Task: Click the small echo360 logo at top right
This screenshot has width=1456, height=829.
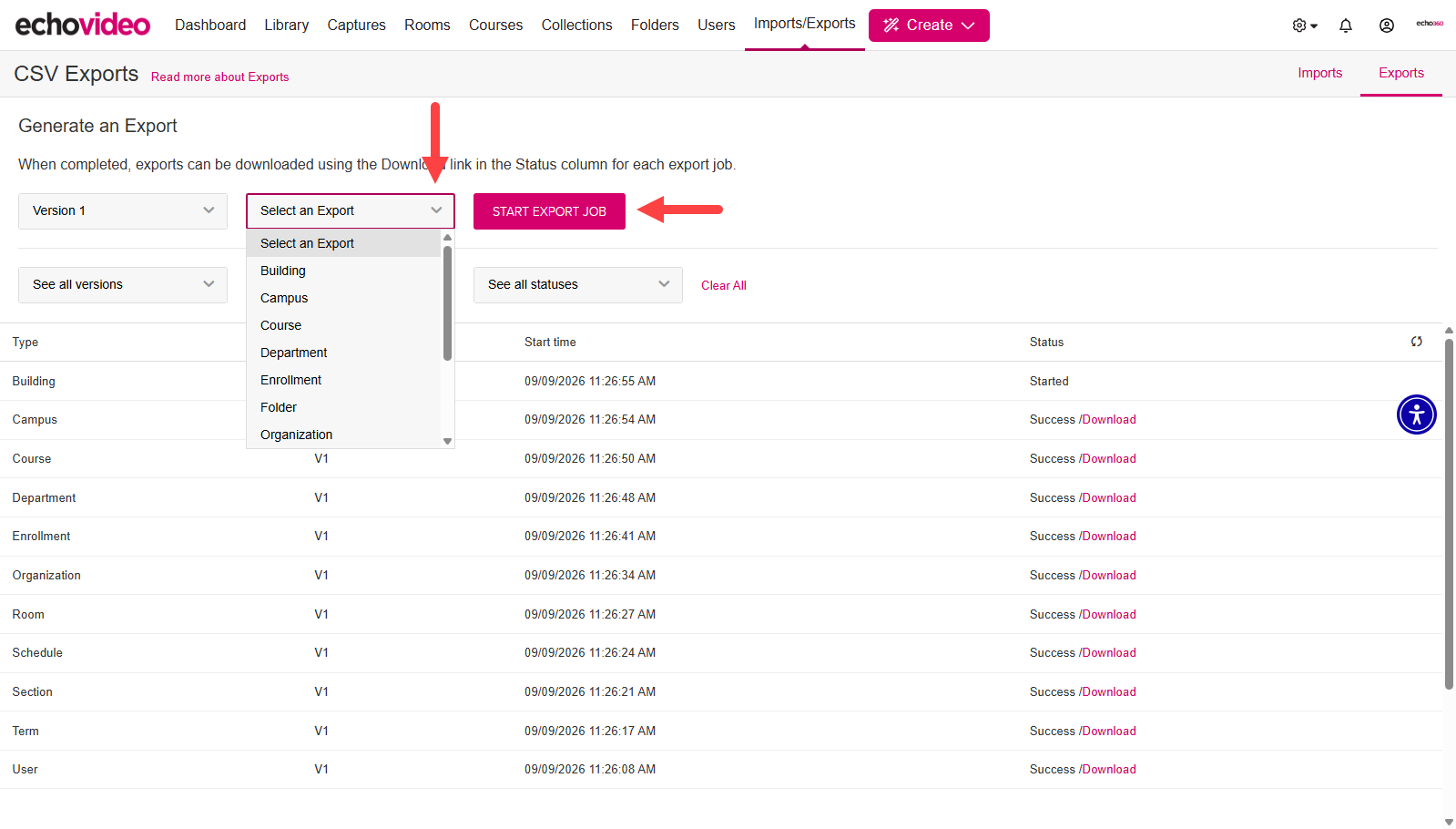Action: click(1430, 24)
